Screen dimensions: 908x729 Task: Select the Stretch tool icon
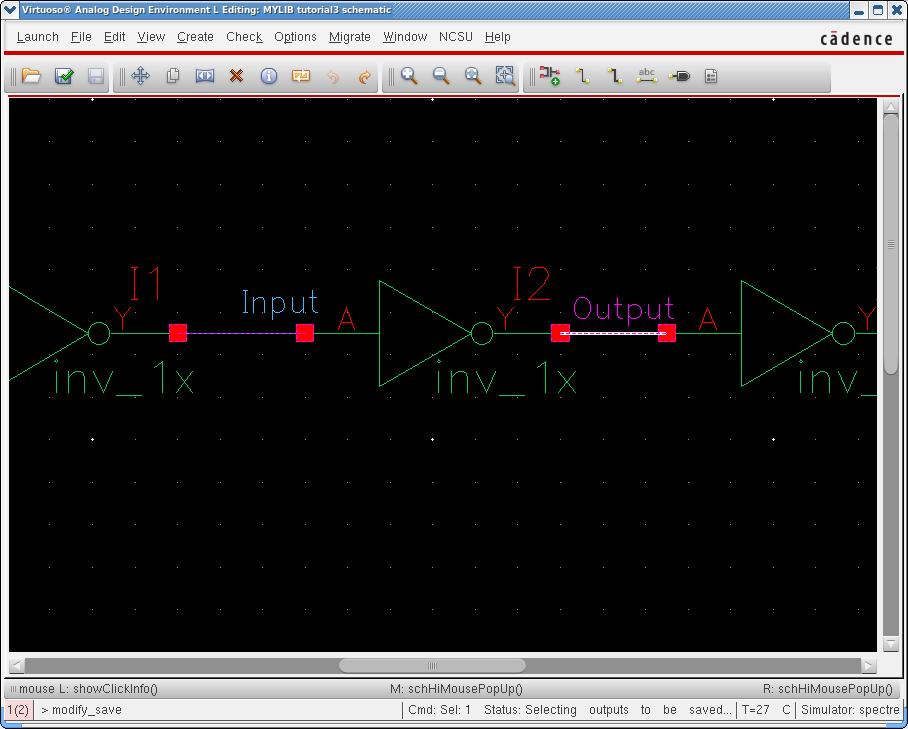coord(204,76)
